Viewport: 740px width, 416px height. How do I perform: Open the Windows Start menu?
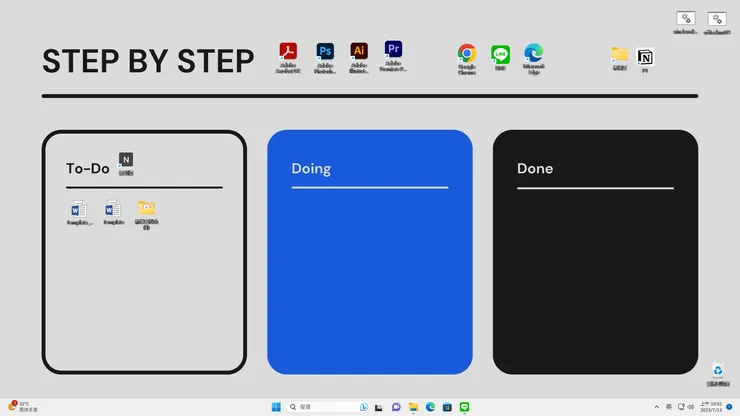(x=276, y=407)
